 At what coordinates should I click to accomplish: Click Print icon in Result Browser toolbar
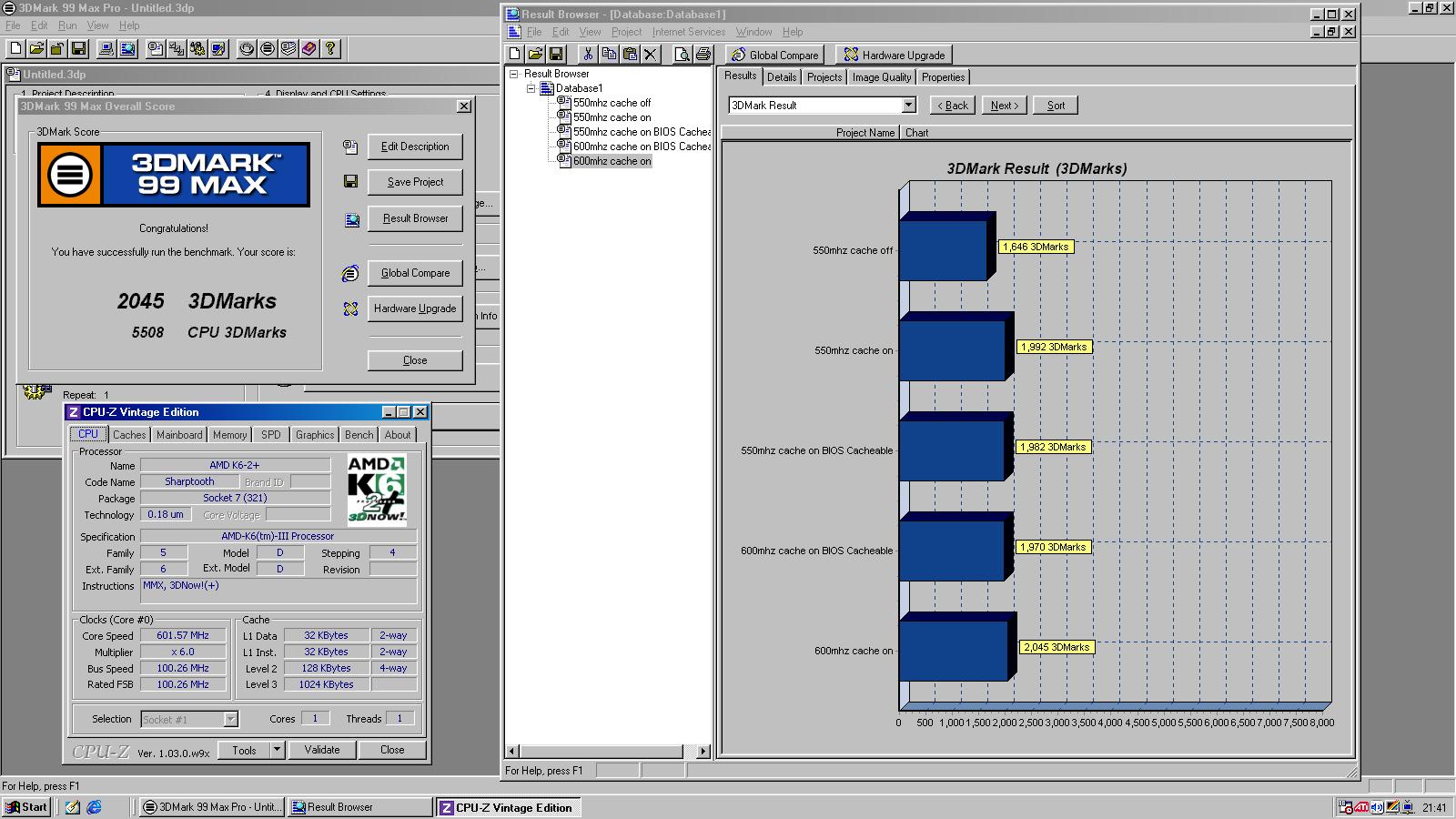(x=703, y=54)
